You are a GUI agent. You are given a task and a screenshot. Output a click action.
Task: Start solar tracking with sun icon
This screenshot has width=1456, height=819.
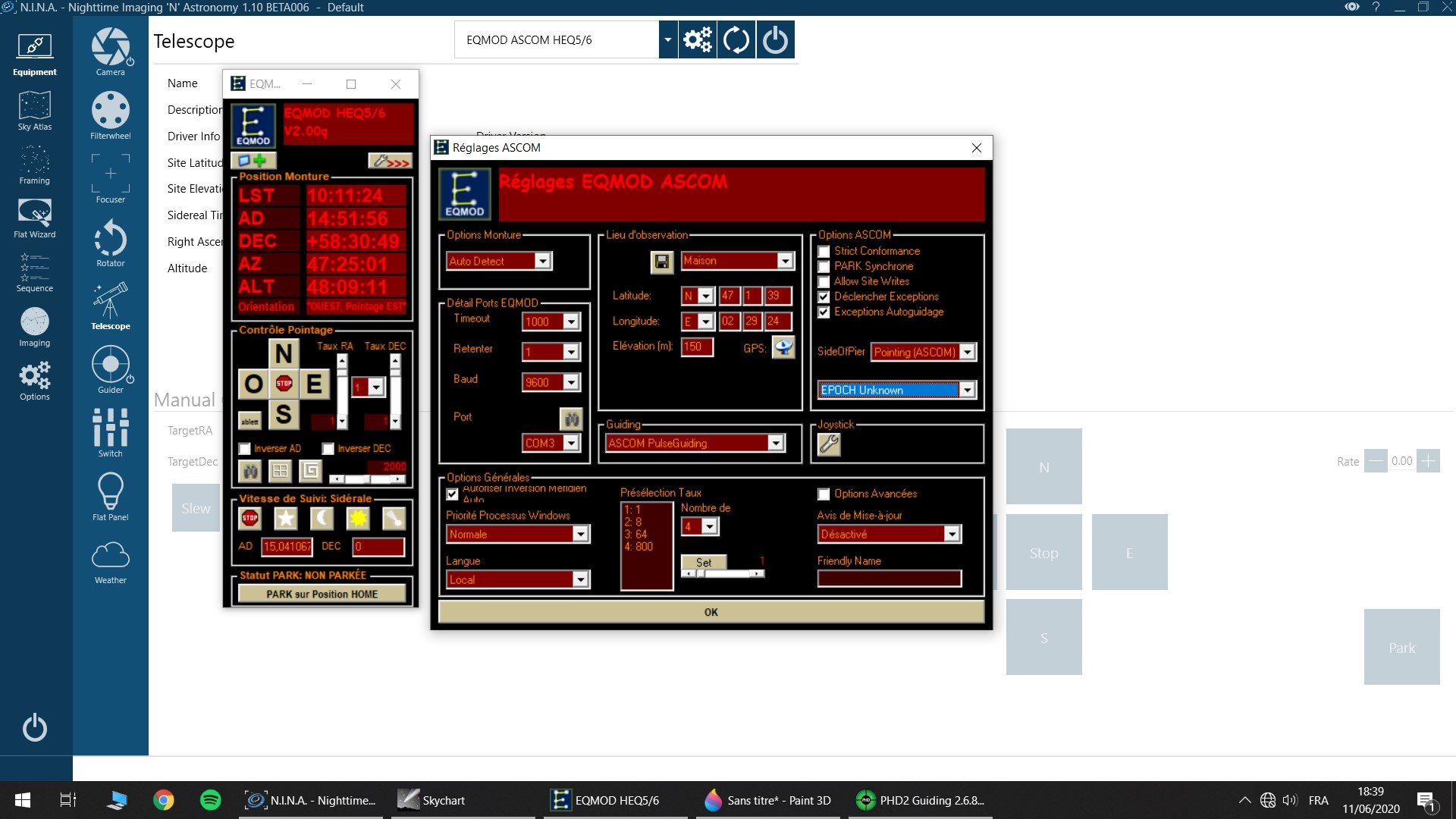pos(357,519)
